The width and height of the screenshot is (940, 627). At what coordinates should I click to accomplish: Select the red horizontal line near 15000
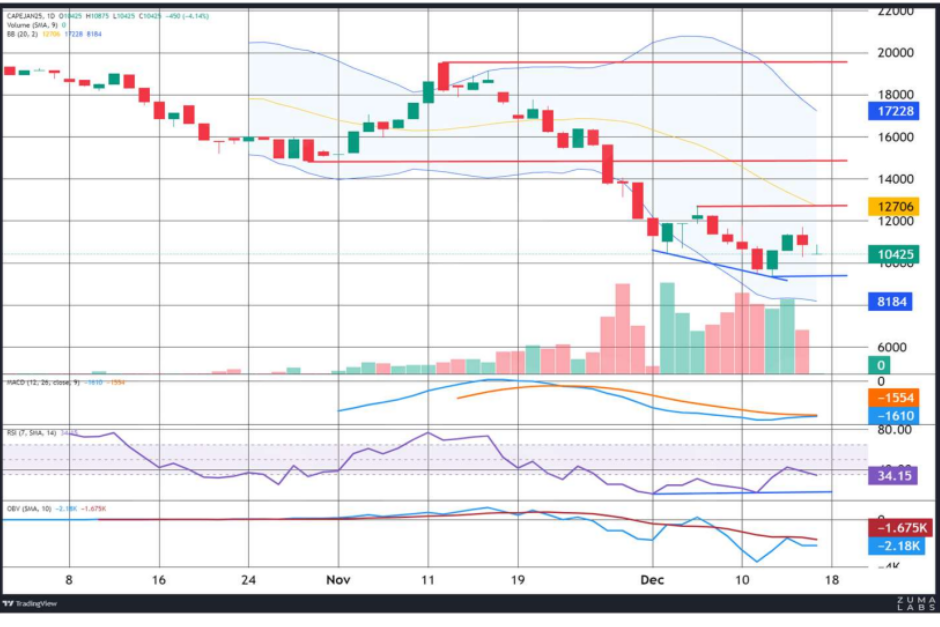(x=576, y=161)
